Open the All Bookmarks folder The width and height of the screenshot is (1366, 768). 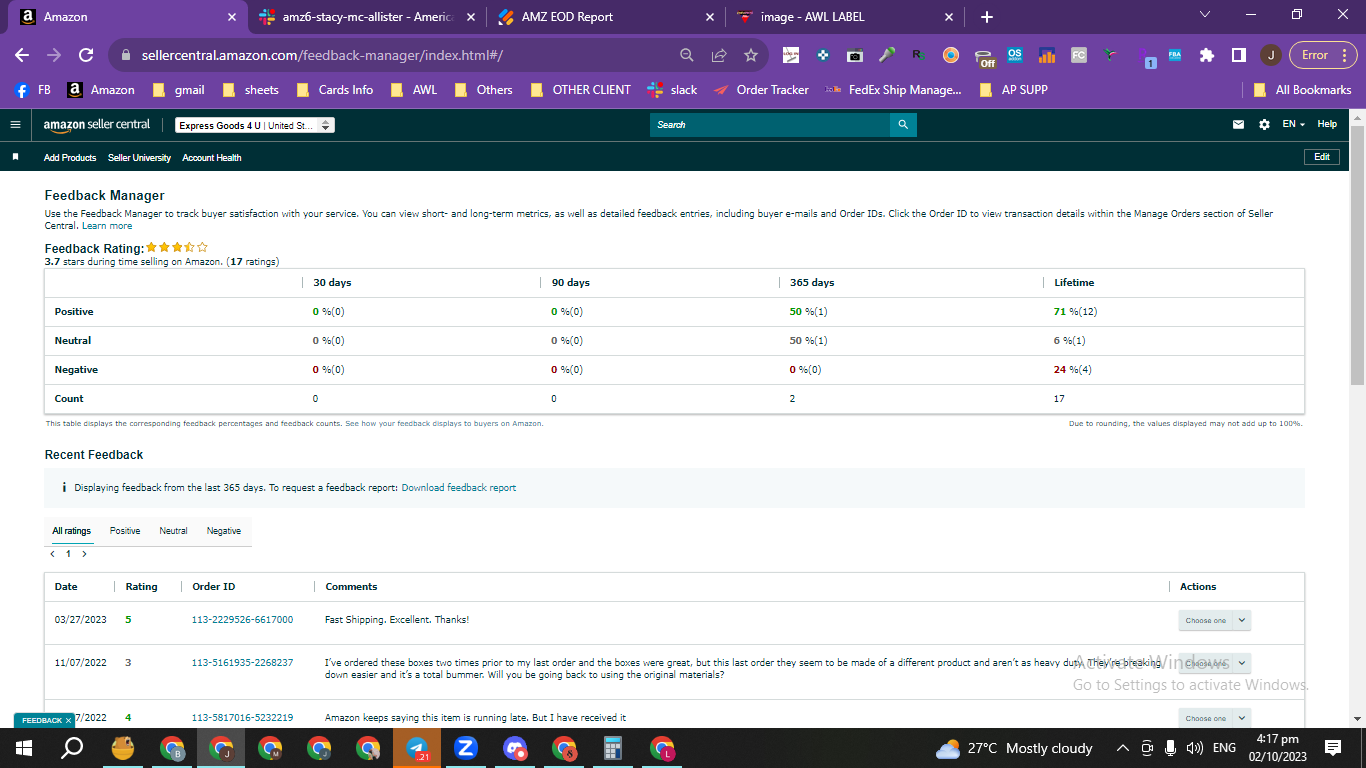1303,89
